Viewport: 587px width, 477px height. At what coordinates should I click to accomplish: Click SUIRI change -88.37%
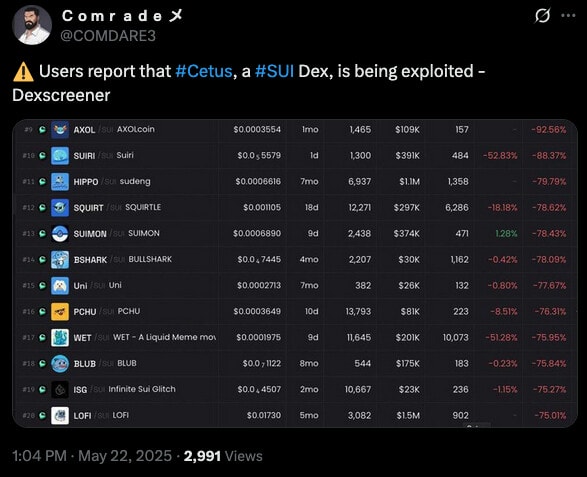tap(549, 155)
